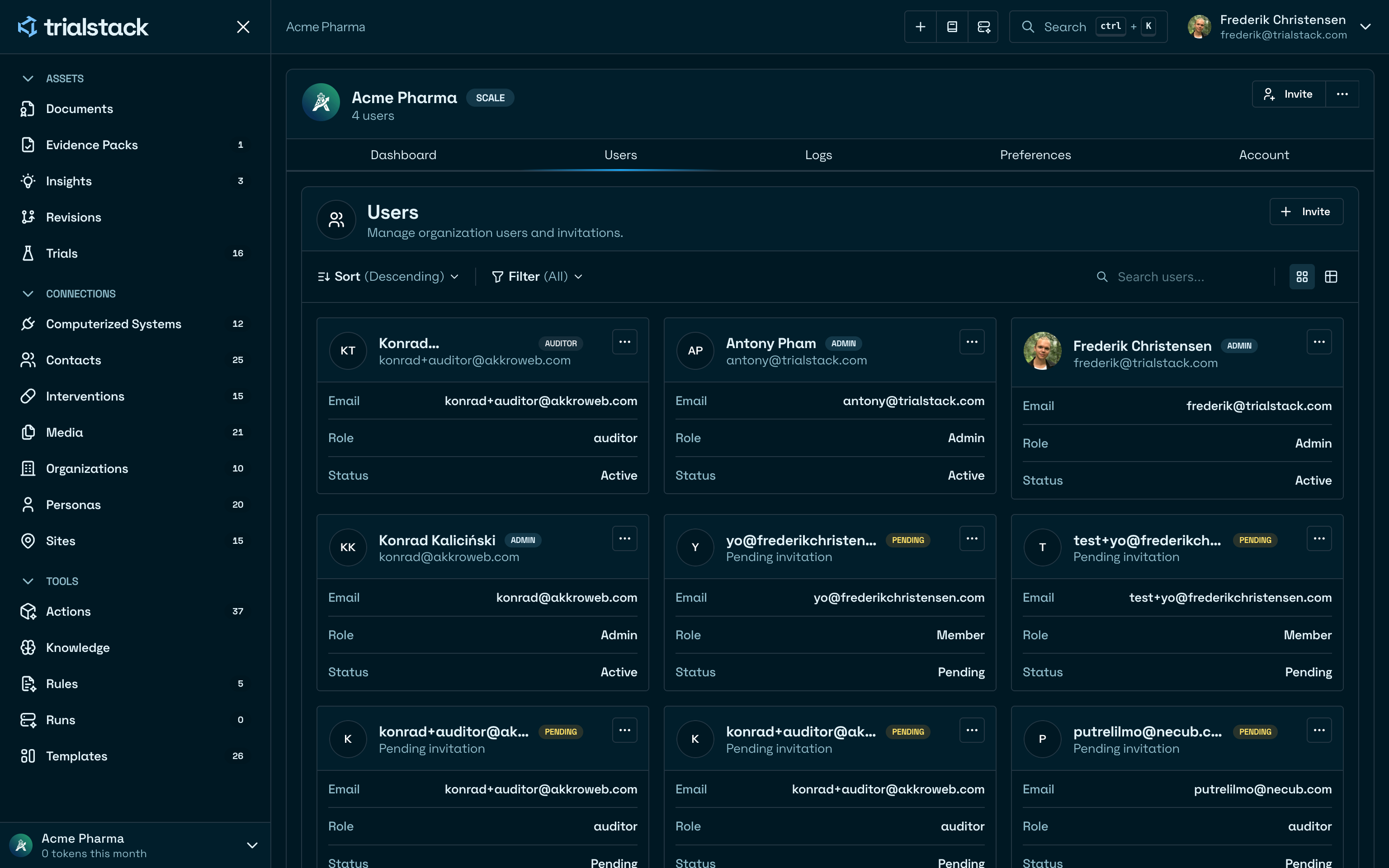Open Contacts in the sidebar
Viewport: 1389px width, 868px height.
[136, 360]
